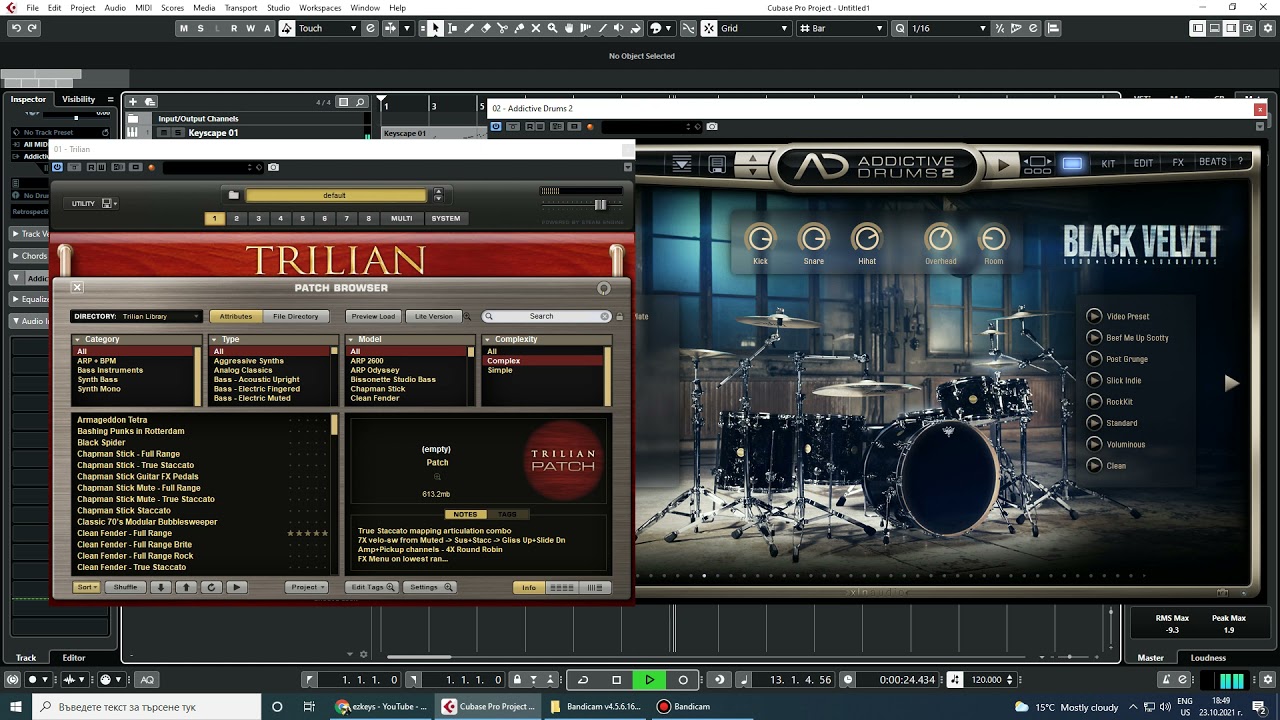Toggle Trilian plugin power activate button
Image resolution: width=1280 pixels, height=720 pixels.
tap(58, 167)
